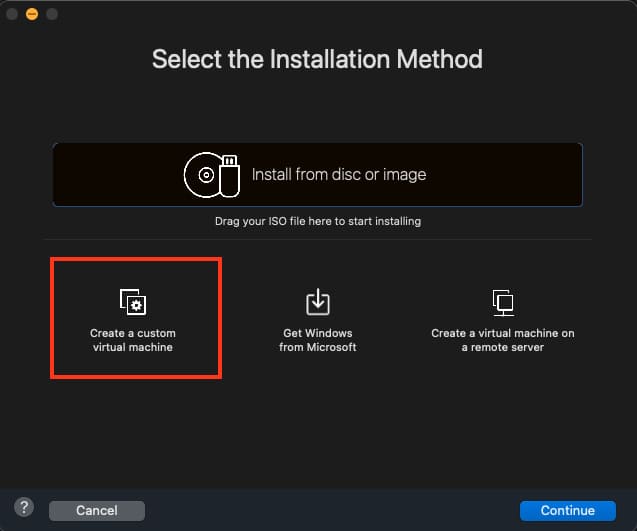The height and width of the screenshot is (531, 637).
Task: Click the greyed-out zoom button in title bar
Action: pyautogui.click(x=52, y=14)
